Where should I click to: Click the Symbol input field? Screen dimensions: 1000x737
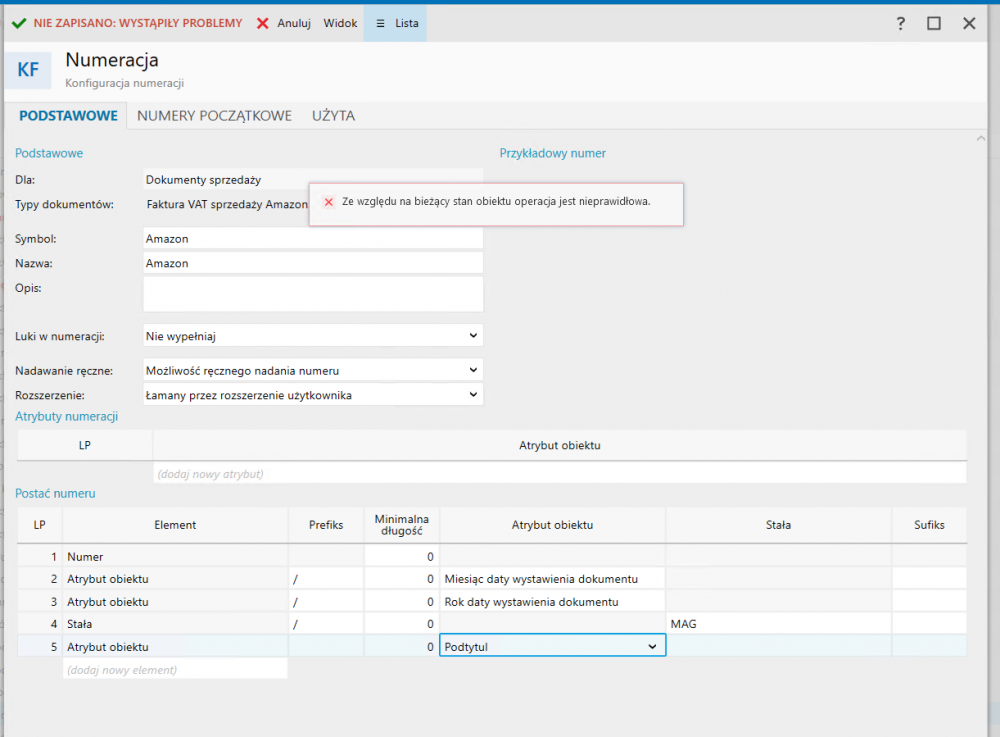click(x=313, y=239)
